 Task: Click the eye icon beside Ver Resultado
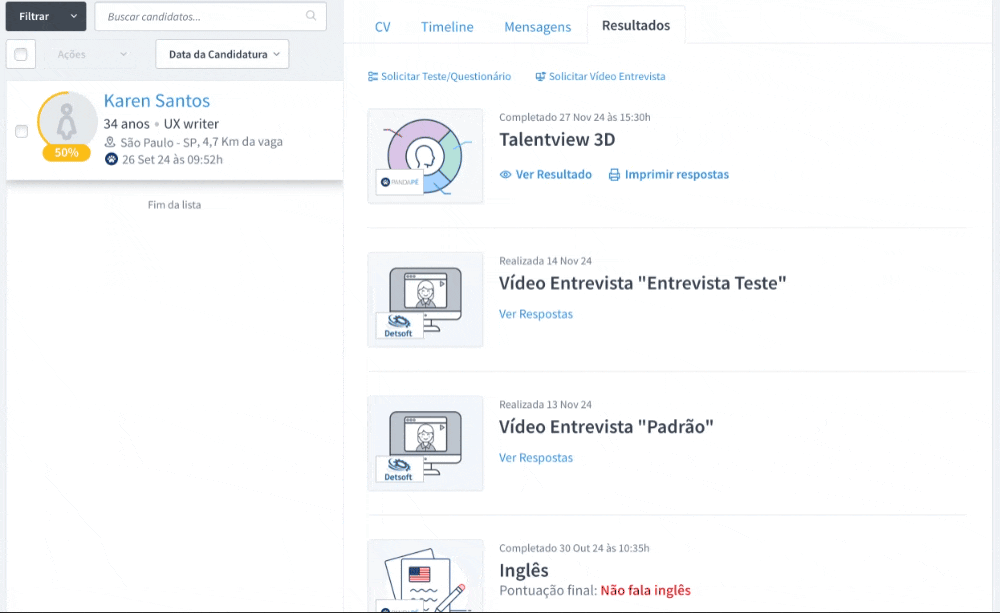[x=505, y=175]
